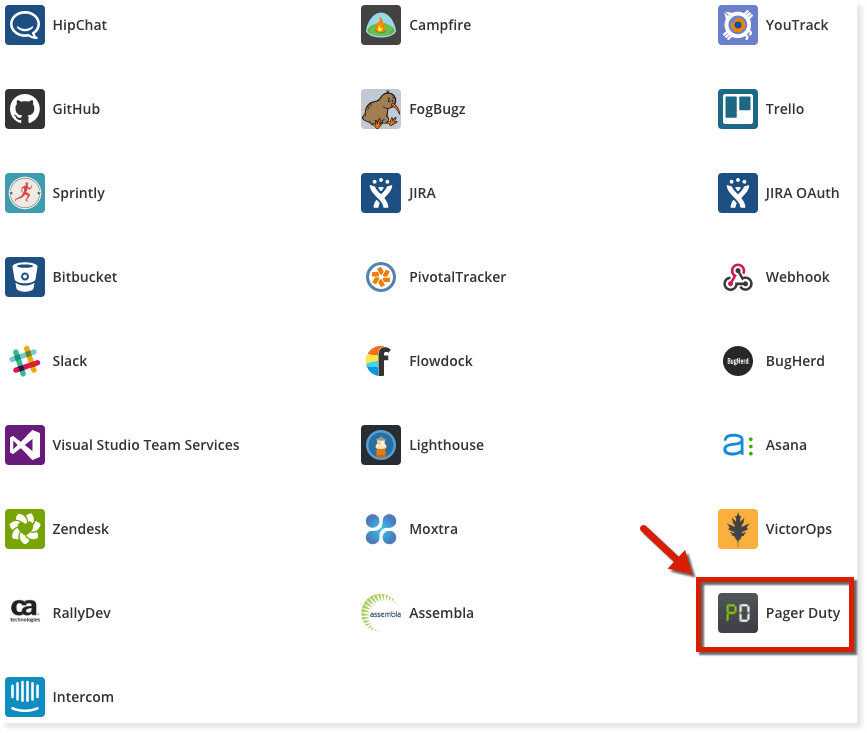Select the Intercom icon
The image size is (867, 733).
coord(24,697)
